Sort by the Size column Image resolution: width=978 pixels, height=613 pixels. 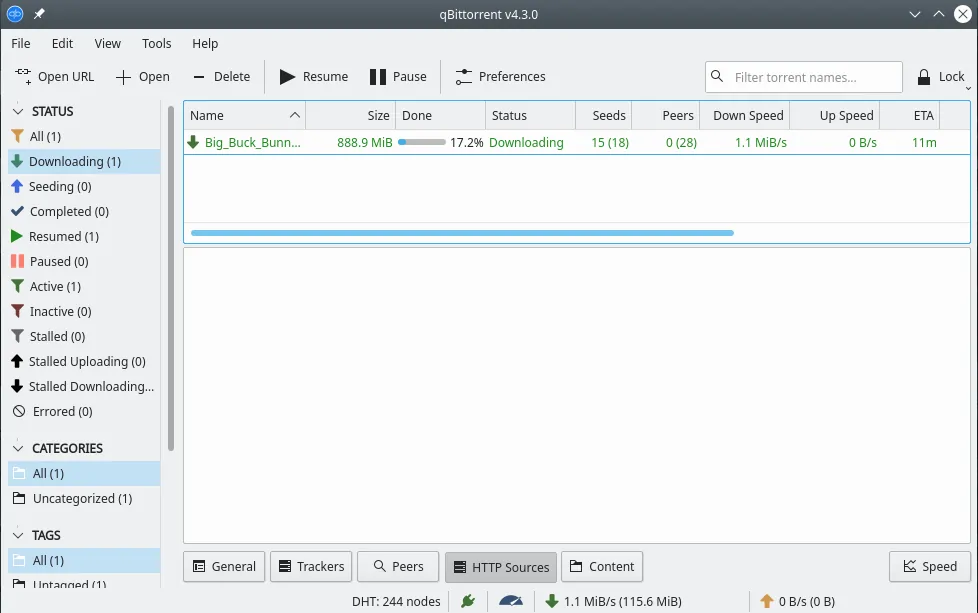pos(351,115)
